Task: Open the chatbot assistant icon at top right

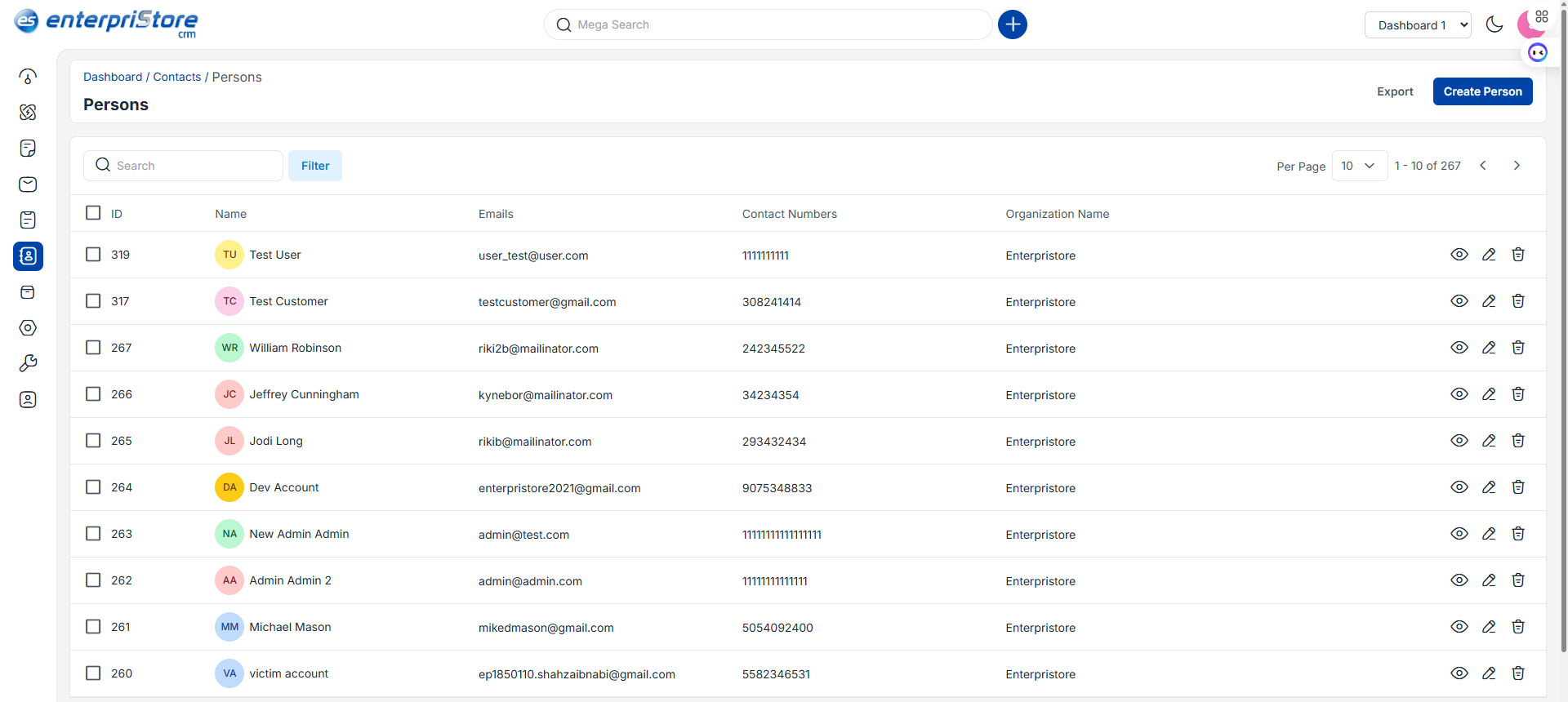Action: (1538, 53)
